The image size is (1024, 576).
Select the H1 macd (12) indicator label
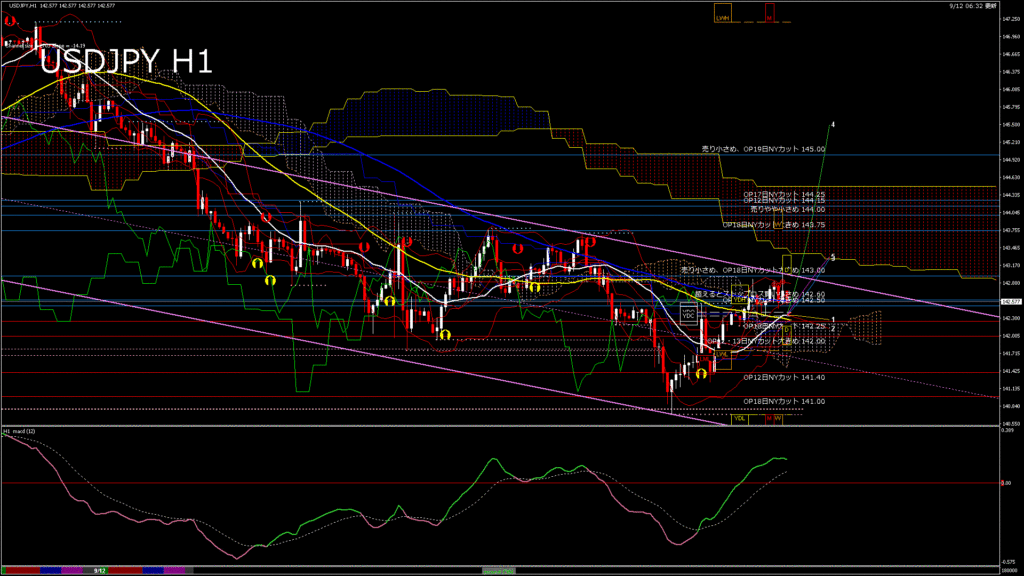20,431
